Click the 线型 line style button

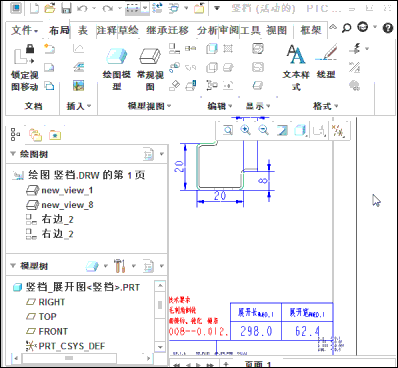pos(326,62)
